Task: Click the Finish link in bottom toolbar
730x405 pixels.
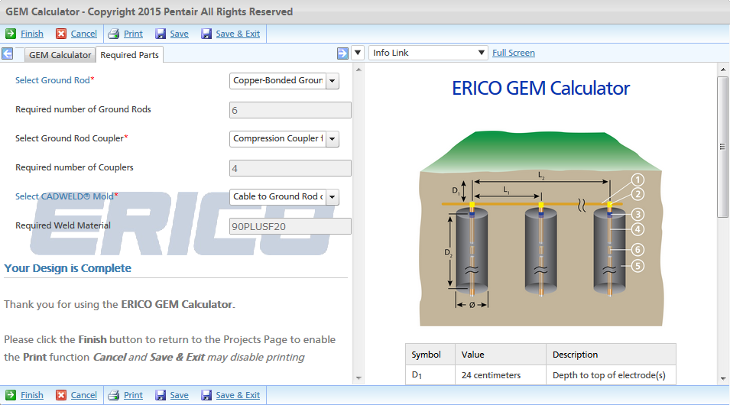Action: (x=32, y=395)
